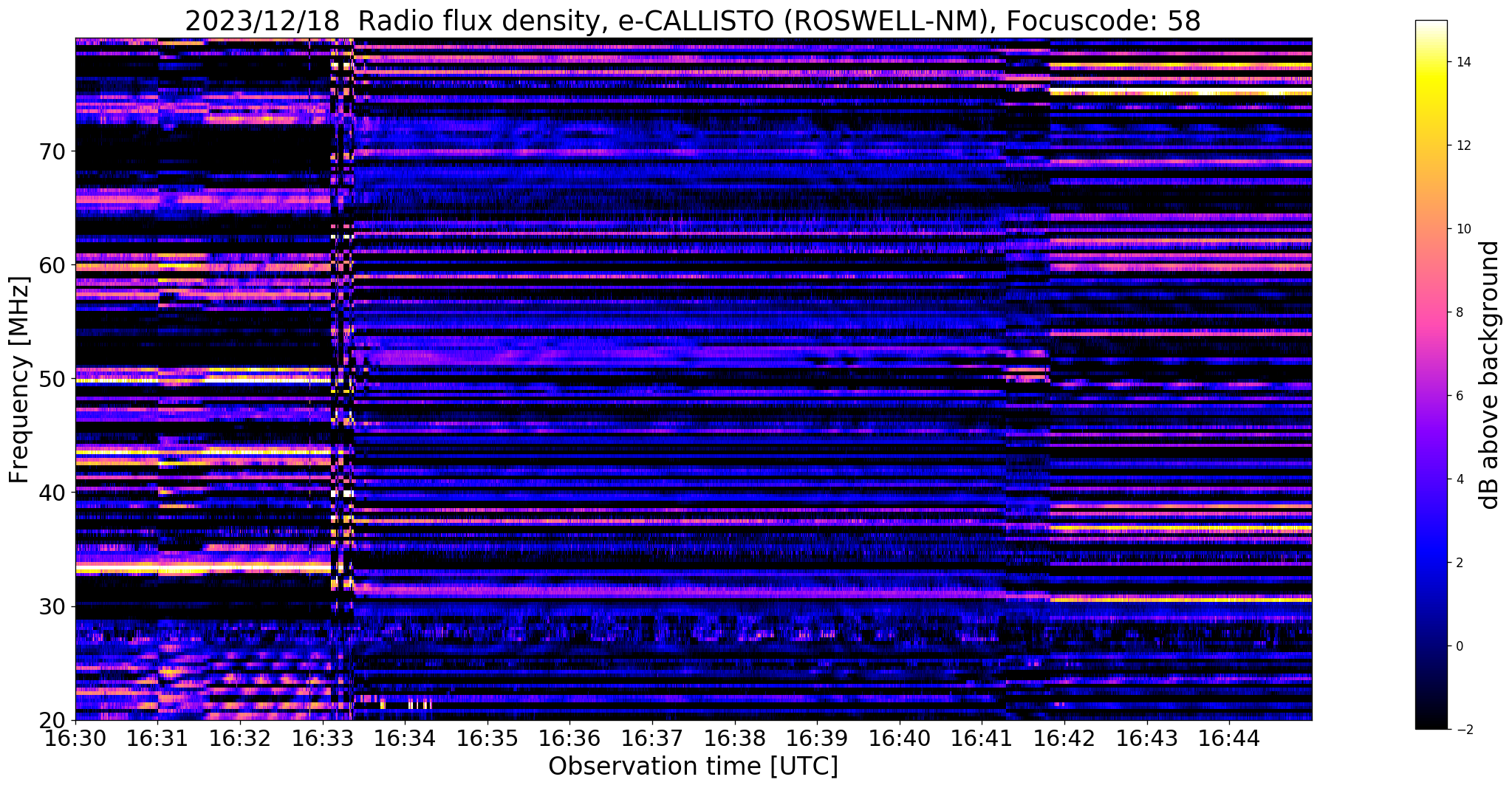Click the 16:43 time tick label

pos(1146,737)
